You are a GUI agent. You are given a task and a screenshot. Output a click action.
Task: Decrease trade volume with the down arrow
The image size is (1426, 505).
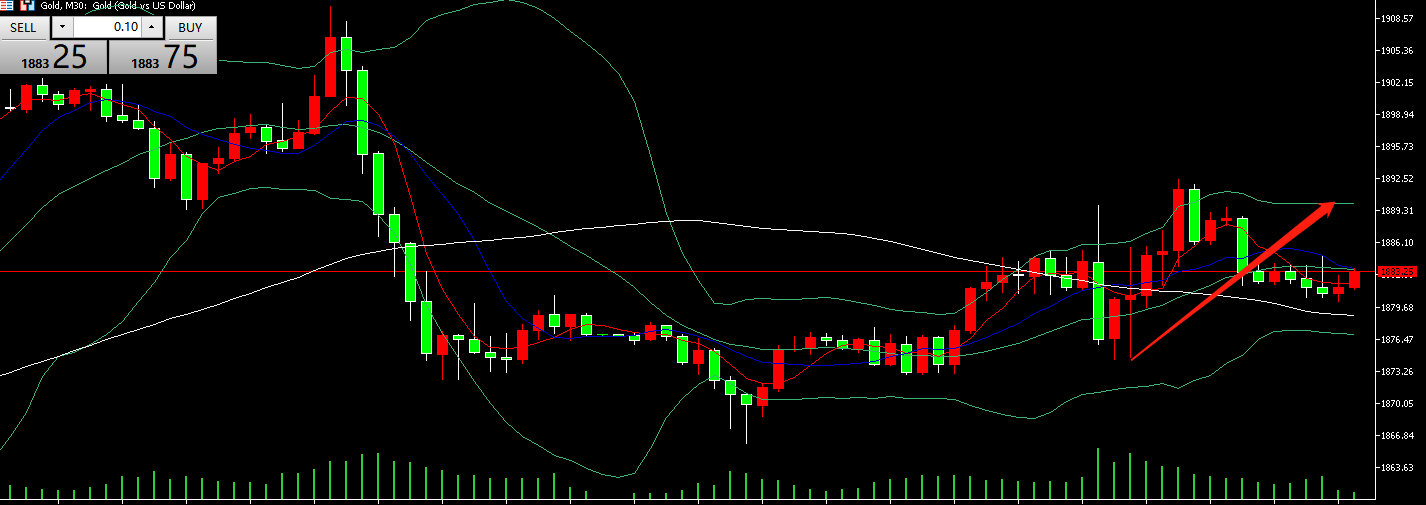point(61,28)
